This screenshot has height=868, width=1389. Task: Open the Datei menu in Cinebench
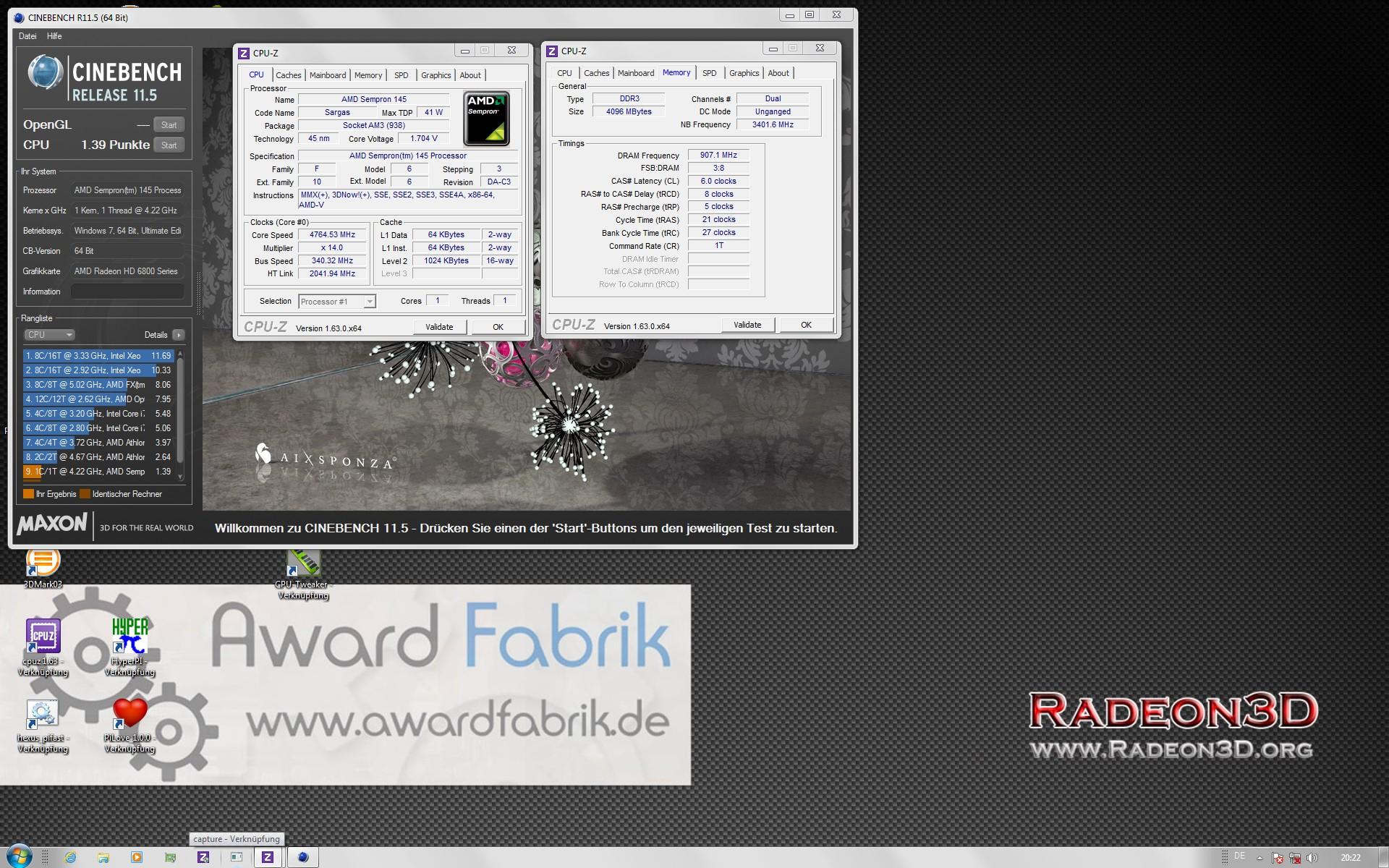(x=27, y=36)
